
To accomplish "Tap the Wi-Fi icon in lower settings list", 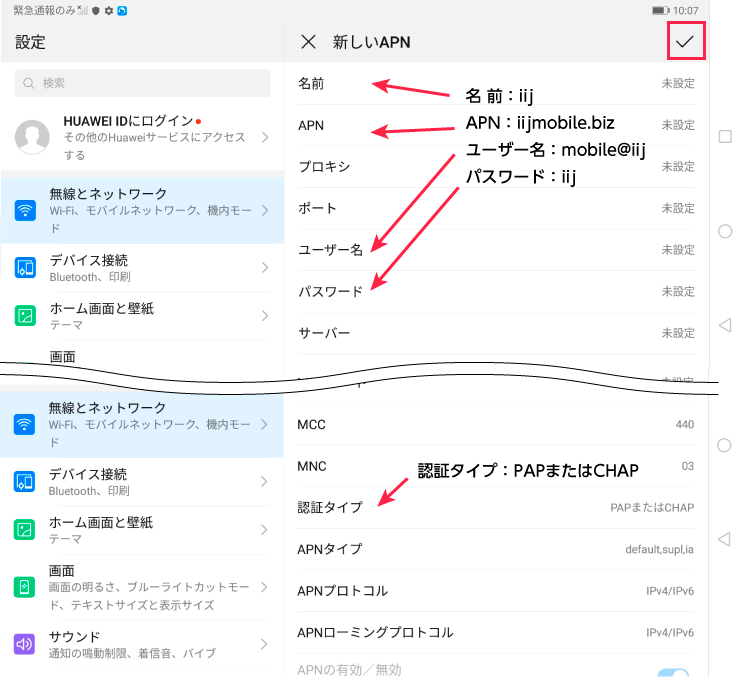I will (24, 424).
